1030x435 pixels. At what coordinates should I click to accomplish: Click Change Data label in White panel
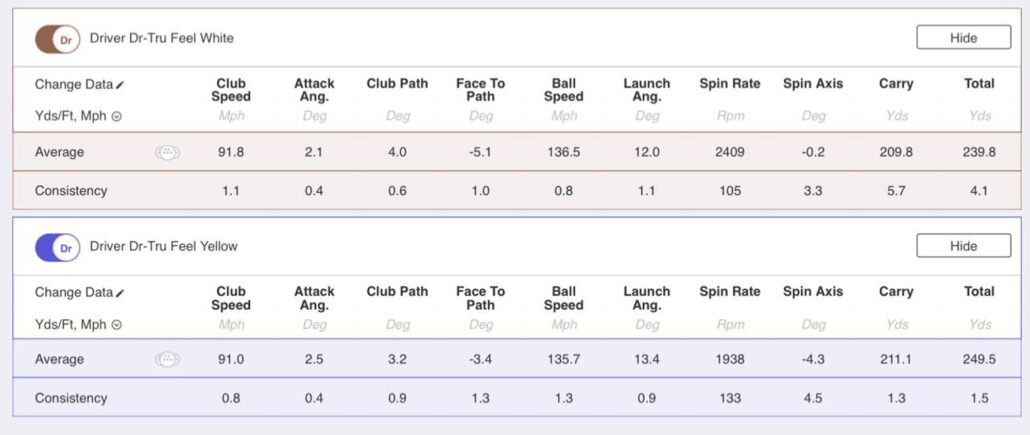click(x=74, y=85)
